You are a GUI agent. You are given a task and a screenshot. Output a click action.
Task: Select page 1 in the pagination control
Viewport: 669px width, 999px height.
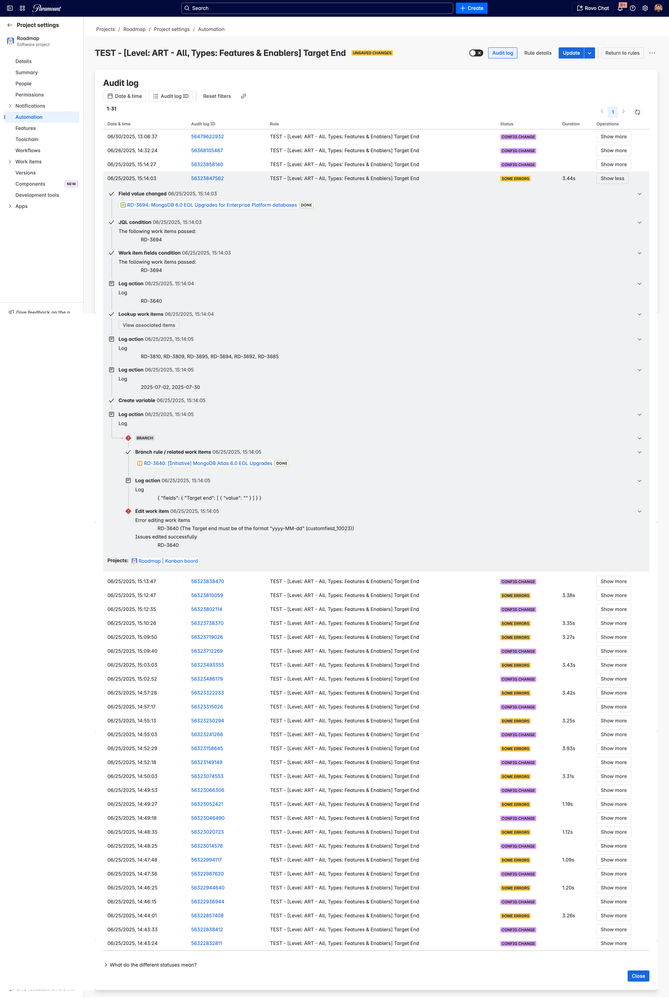click(612, 113)
